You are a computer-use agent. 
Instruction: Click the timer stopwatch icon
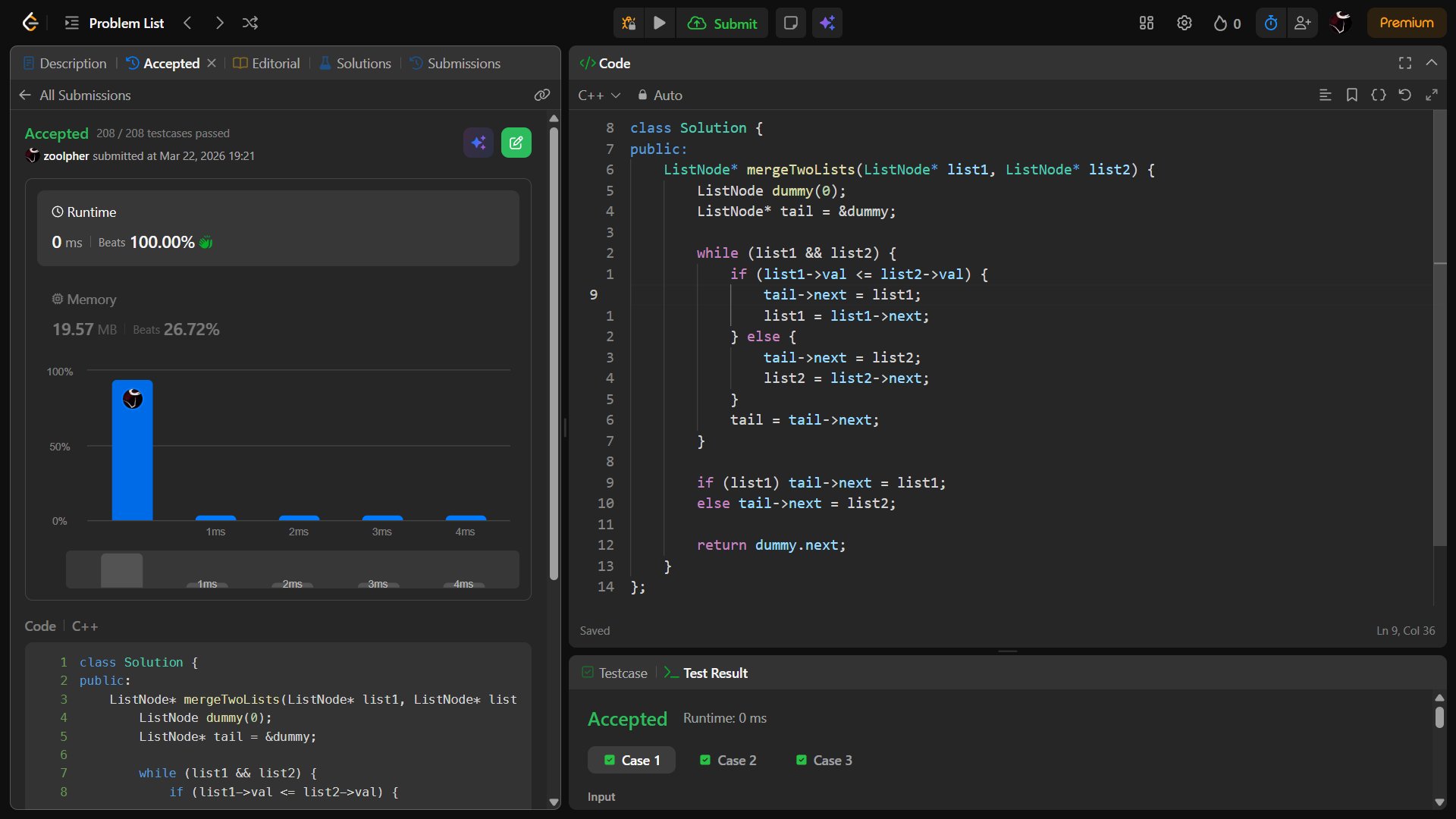(x=1271, y=23)
